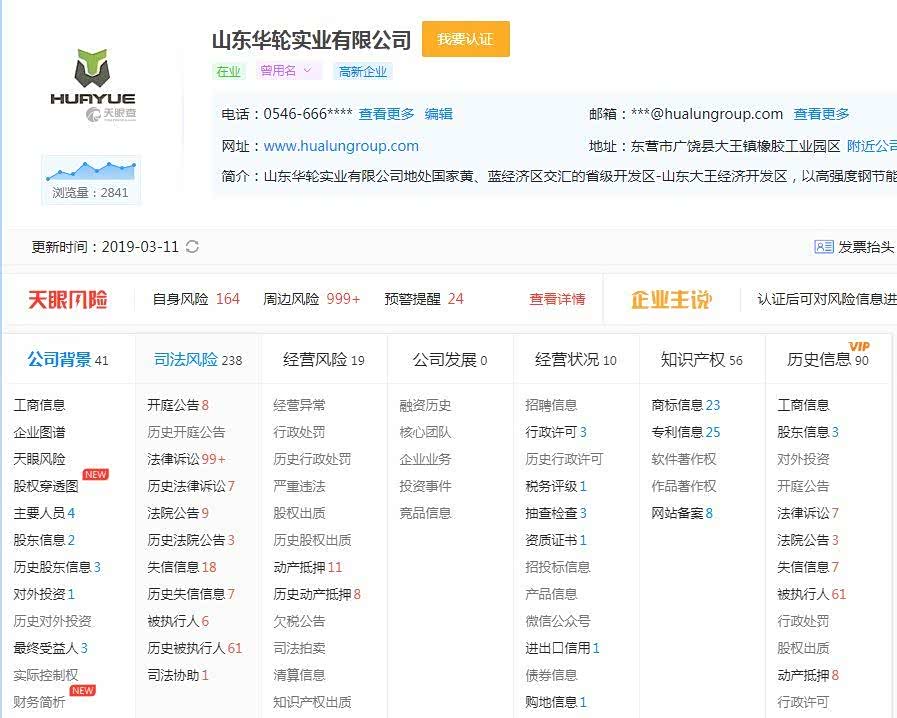The image size is (897, 718).
Task: Click 查看更多 next to the phone number
Action: coord(386,114)
